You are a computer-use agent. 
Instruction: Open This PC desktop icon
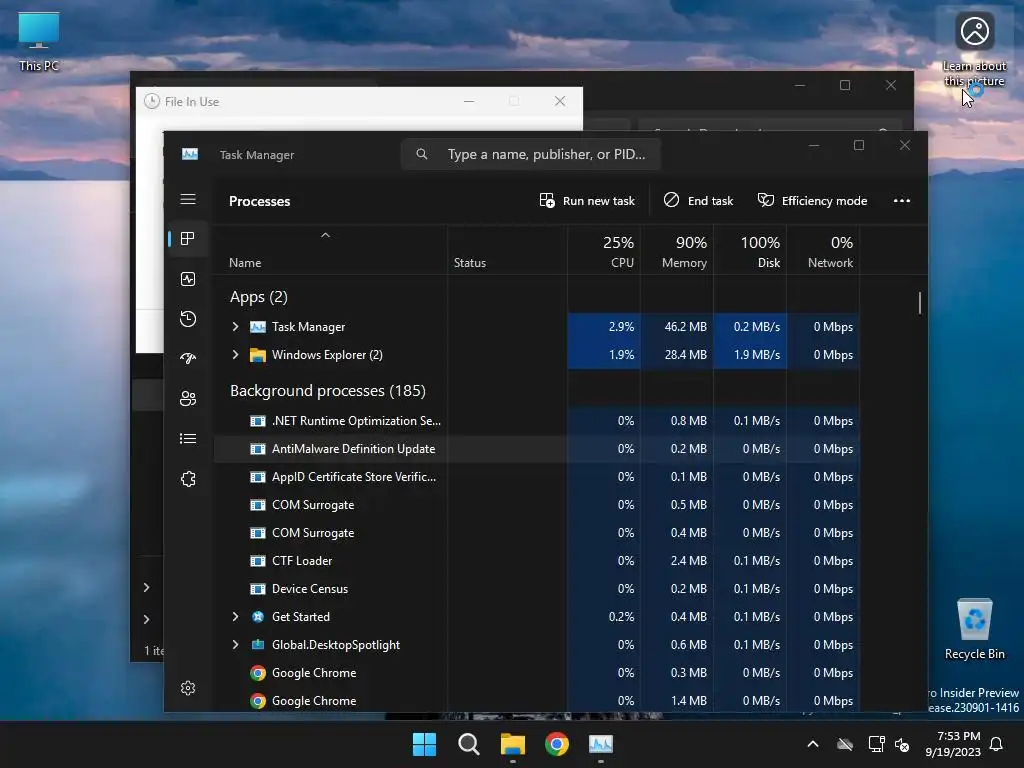click(x=39, y=41)
